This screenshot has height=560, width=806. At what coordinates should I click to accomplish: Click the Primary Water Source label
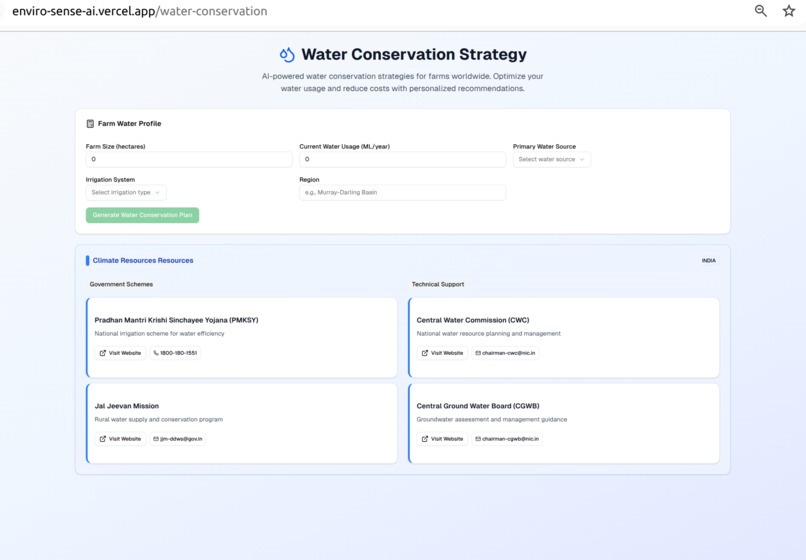[x=544, y=147]
